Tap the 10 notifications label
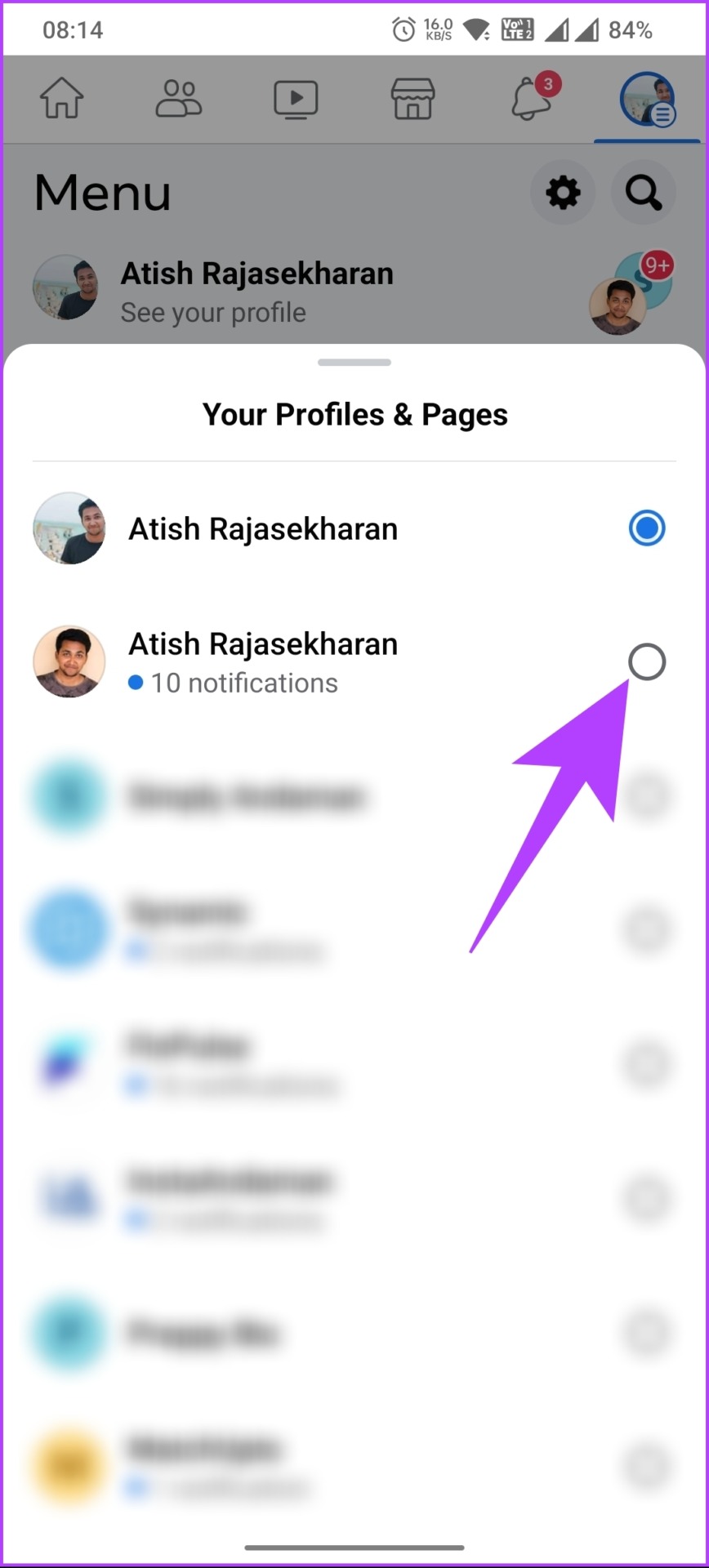Viewport: 709px width, 1568px height. tap(234, 683)
